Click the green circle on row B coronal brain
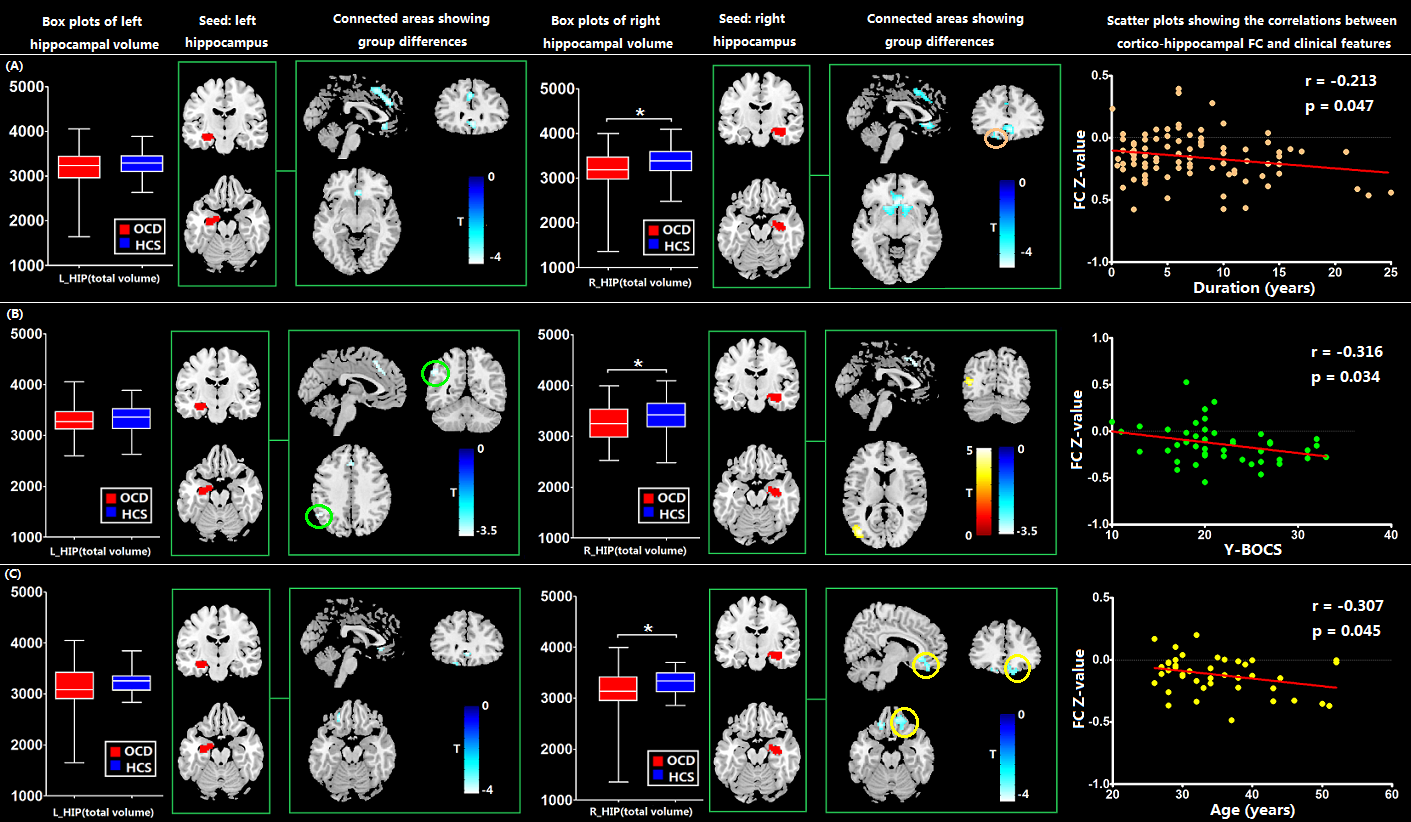 435,373
